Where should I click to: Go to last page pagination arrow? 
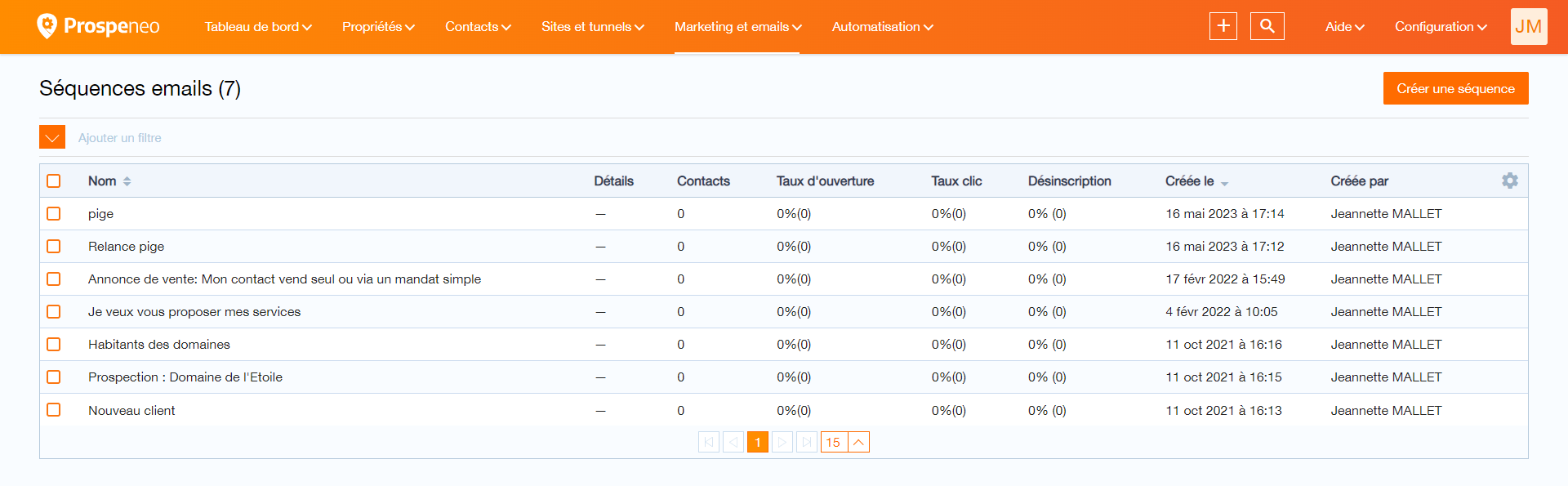[x=807, y=442]
